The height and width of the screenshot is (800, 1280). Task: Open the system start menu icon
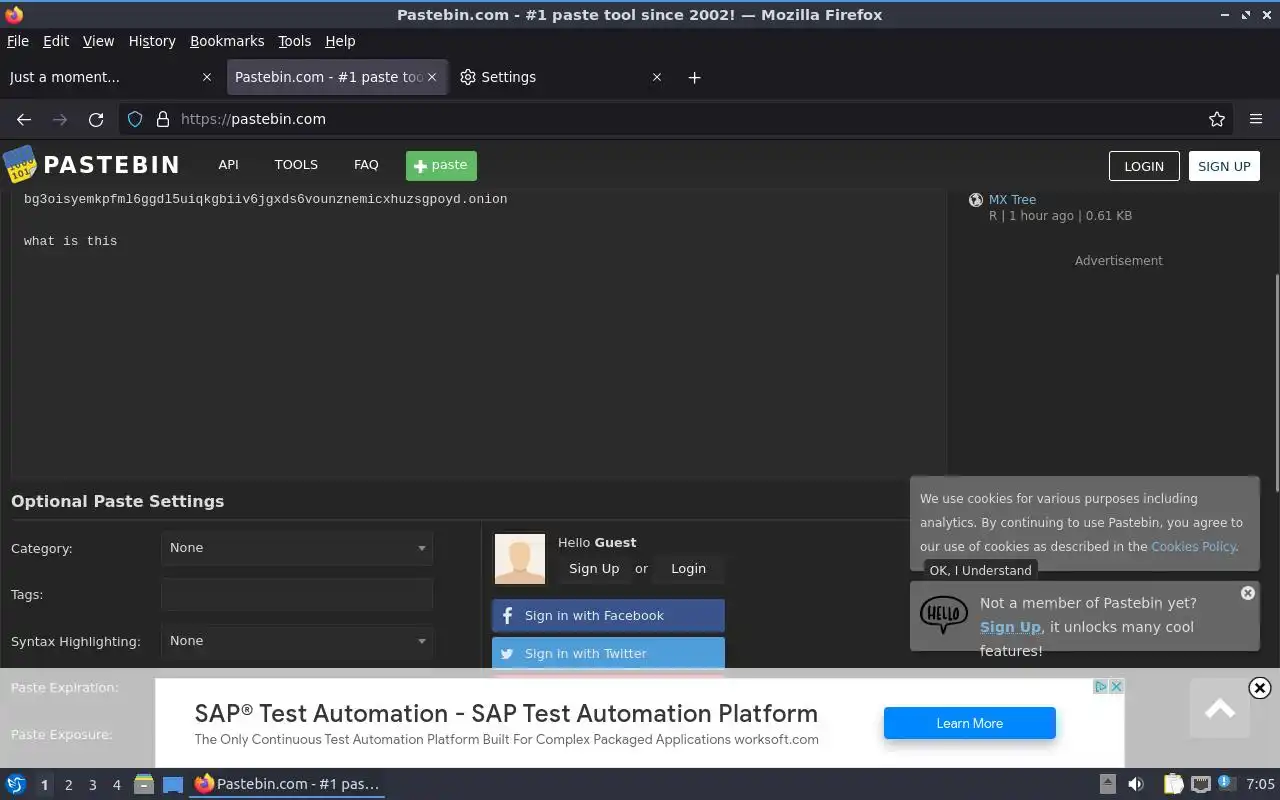pyautogui.click(x=16, y=784)
